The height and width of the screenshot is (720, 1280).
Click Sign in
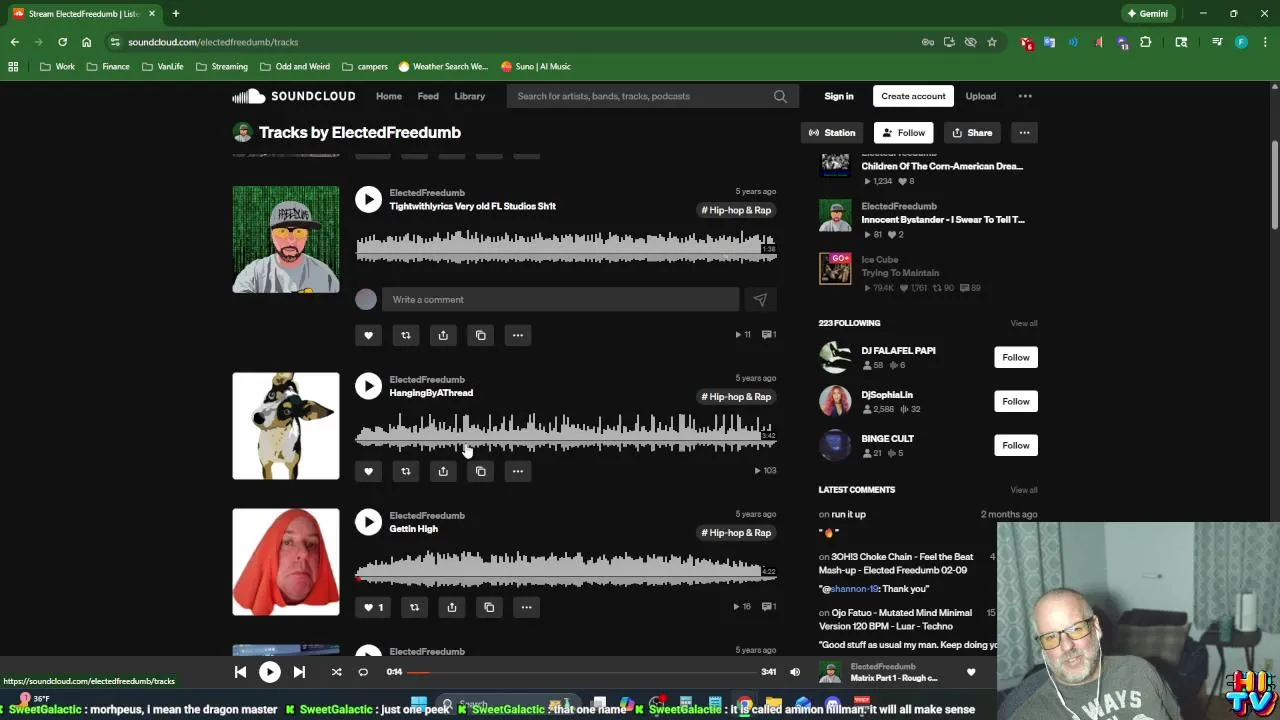pyautogui.click(x=839, y=96)
